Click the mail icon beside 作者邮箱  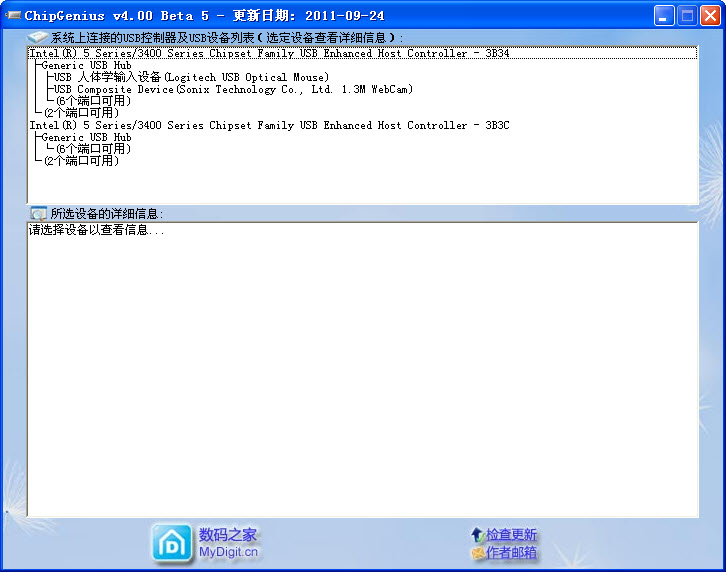tap(477, 553)
